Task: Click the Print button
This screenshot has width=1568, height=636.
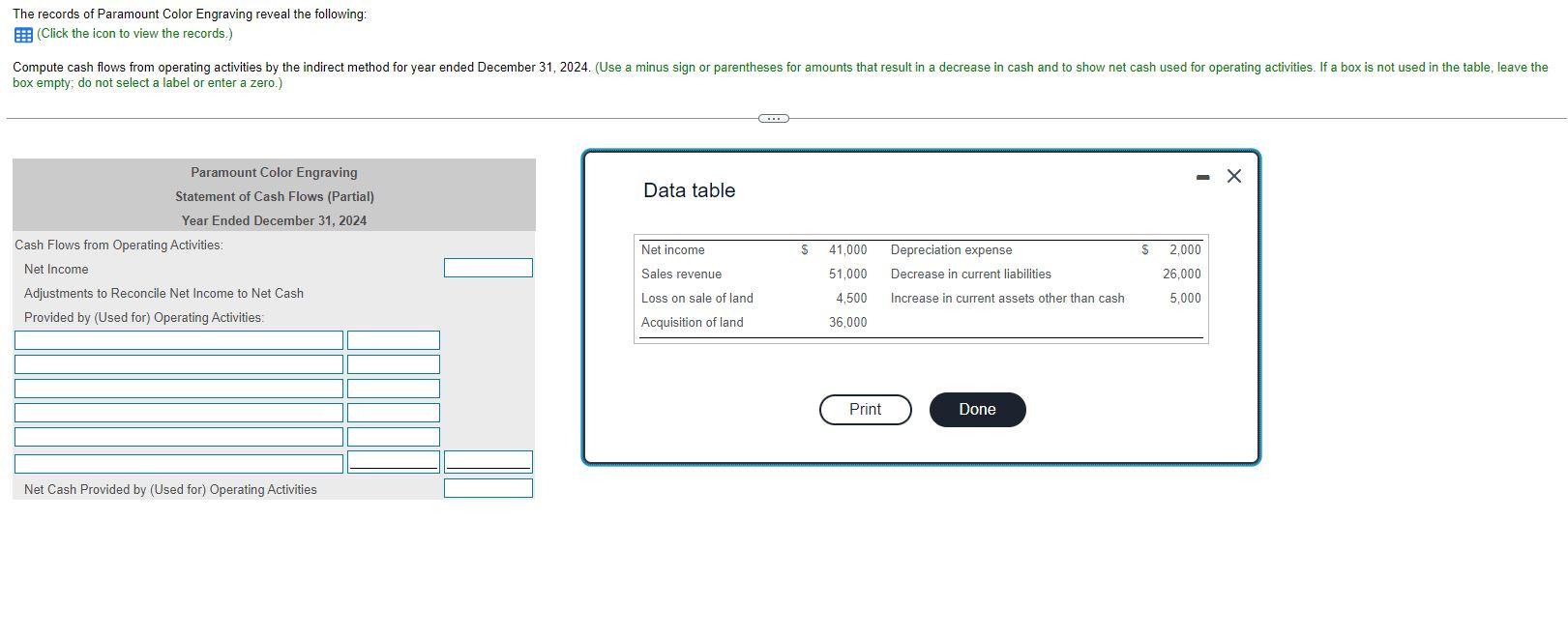Action: (865, 410)
